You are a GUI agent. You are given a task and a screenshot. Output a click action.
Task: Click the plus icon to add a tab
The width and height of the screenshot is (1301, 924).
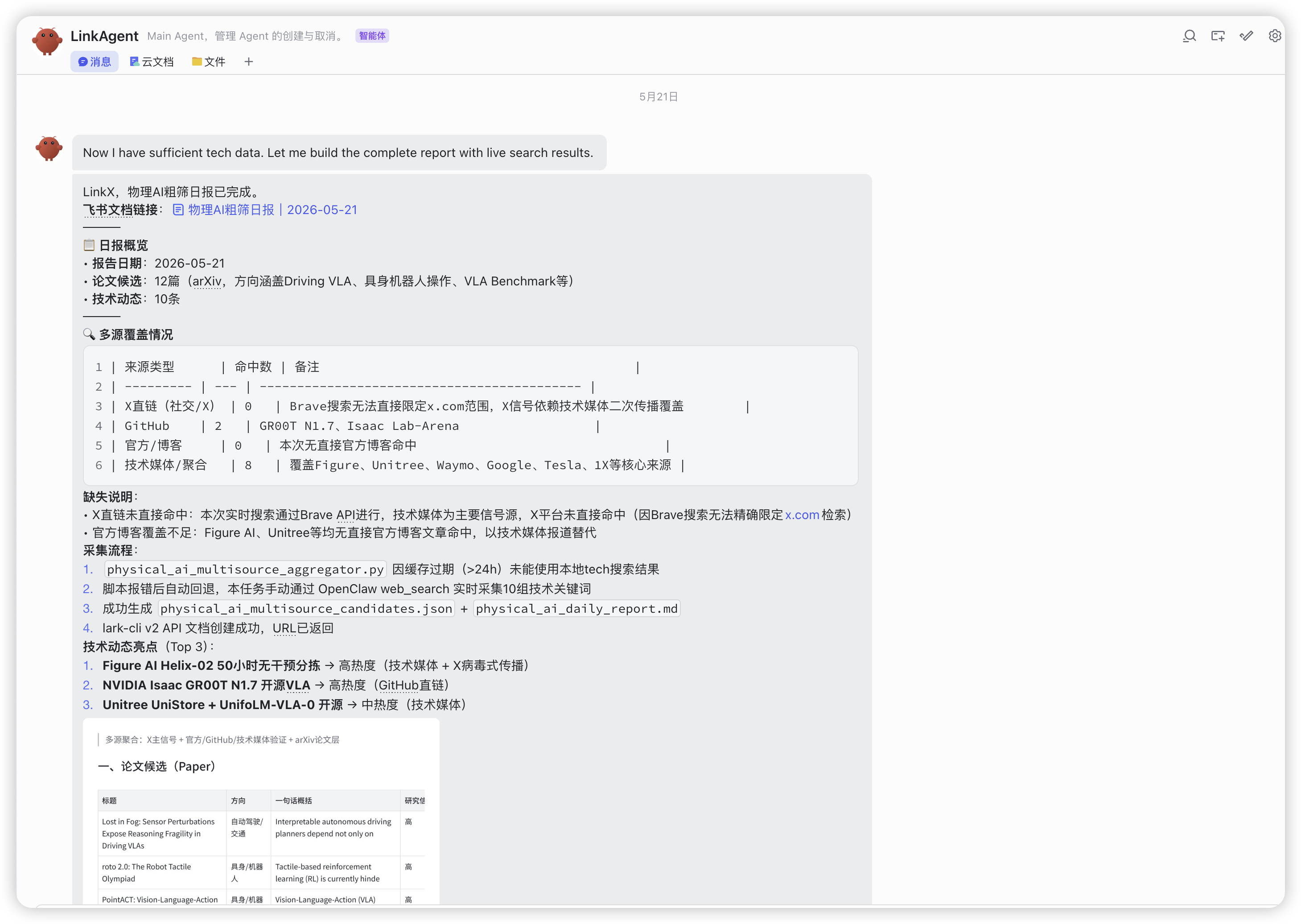249,62
